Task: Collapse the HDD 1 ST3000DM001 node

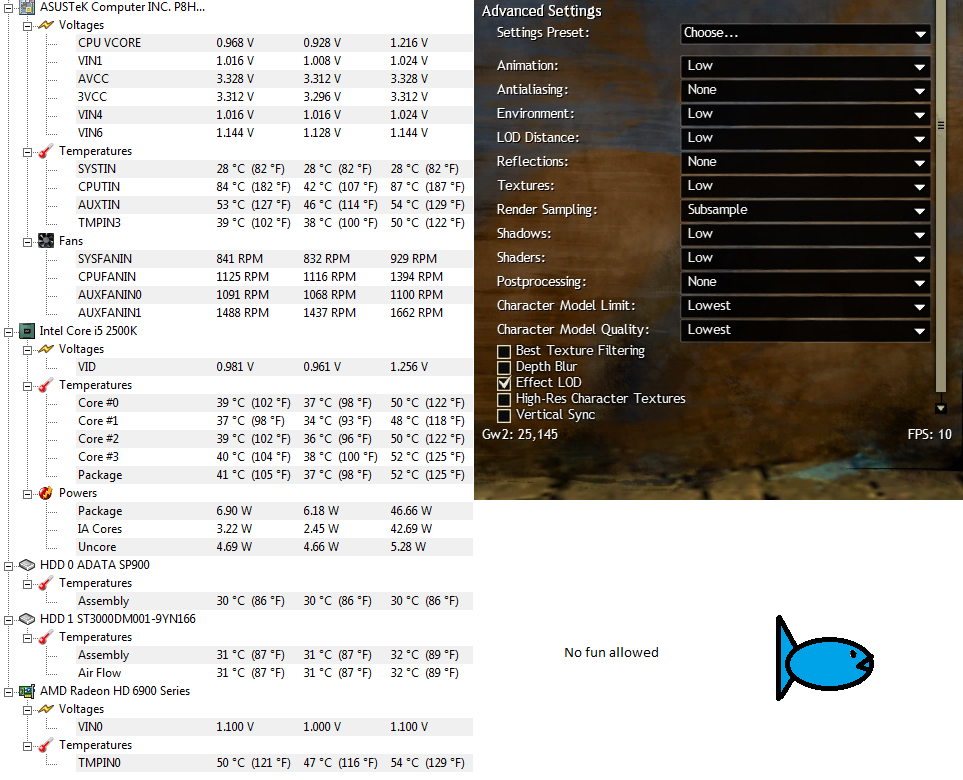Action: 9,620
